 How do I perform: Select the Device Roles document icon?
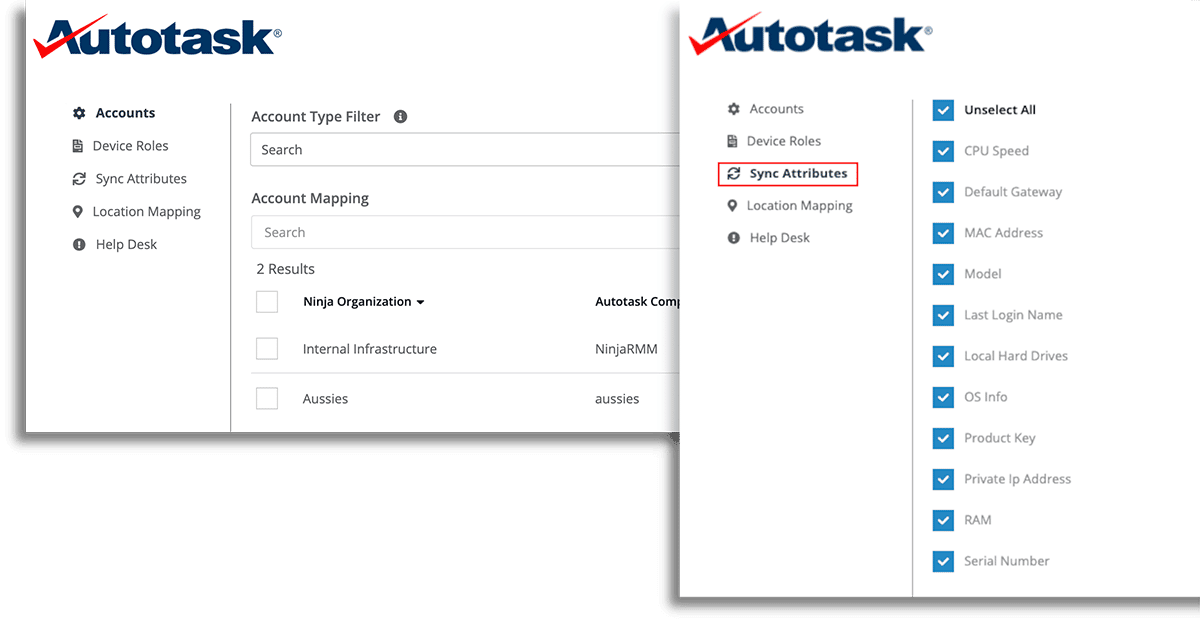tap(78, 145)
